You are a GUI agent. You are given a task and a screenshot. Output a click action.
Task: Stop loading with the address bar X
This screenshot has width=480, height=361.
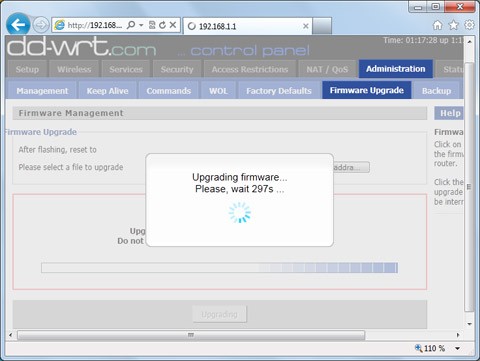[173, 25]
